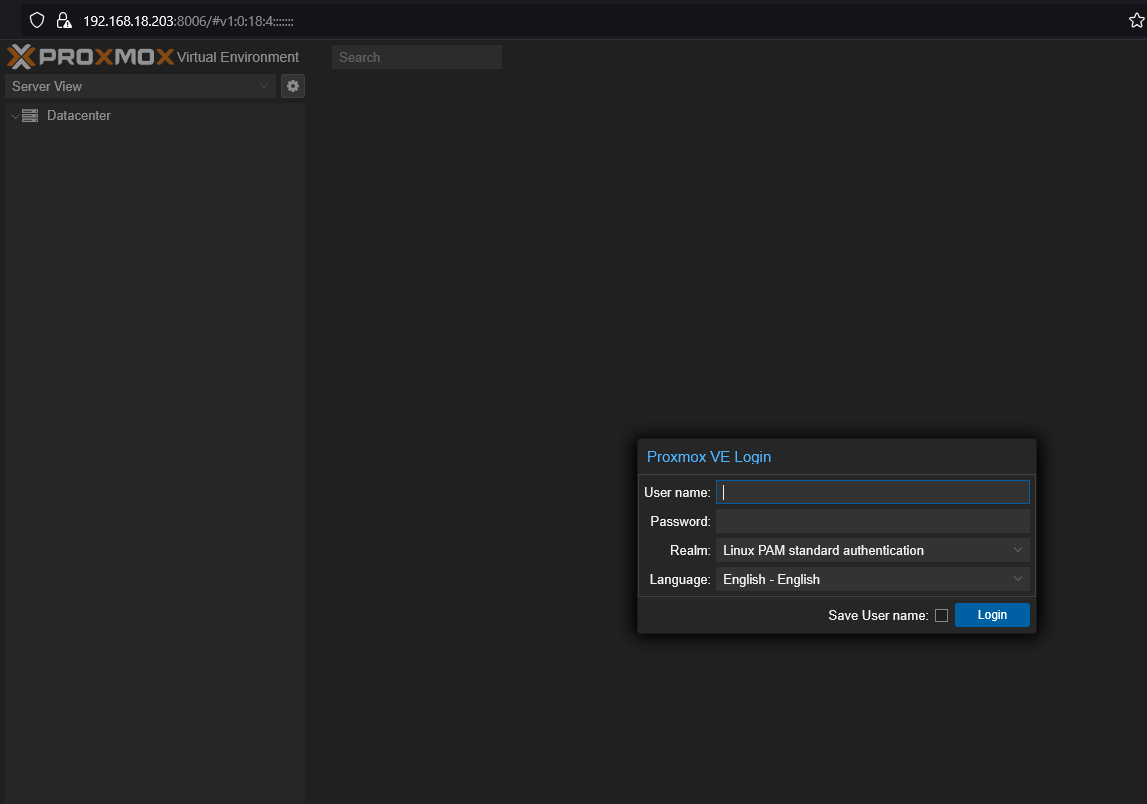The height and width of the screenshot is (804, 1147).
Task: Open the tree settings gear icon
Action: coord(293,86)
